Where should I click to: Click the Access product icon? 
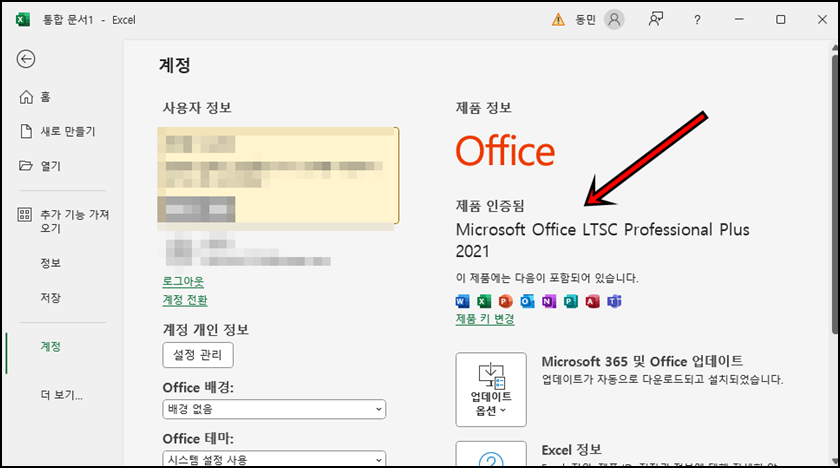pos(592,301)
